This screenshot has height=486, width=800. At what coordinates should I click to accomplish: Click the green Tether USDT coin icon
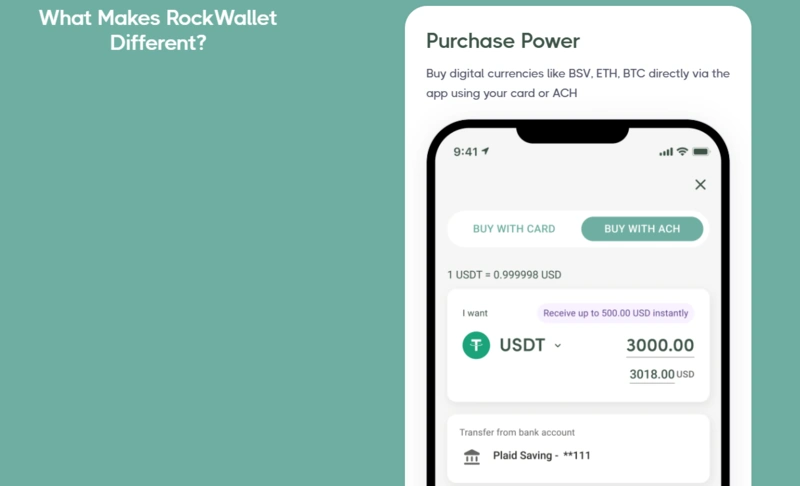(x=476, y=345)
